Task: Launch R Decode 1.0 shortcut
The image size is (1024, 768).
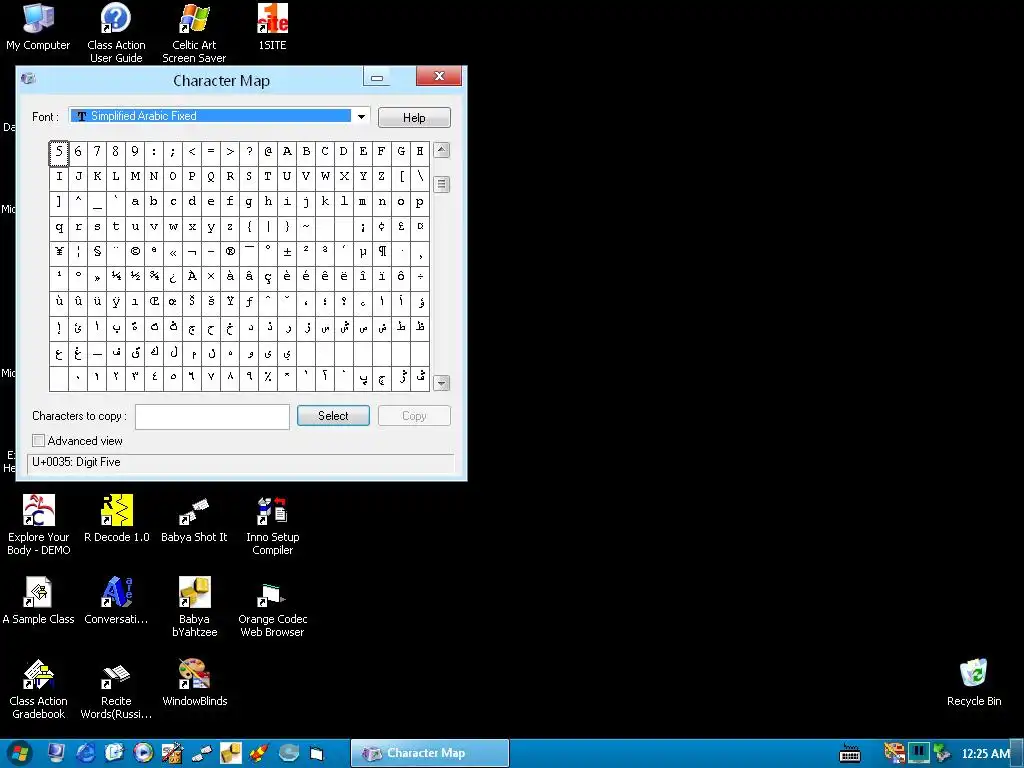Action: 116,519
